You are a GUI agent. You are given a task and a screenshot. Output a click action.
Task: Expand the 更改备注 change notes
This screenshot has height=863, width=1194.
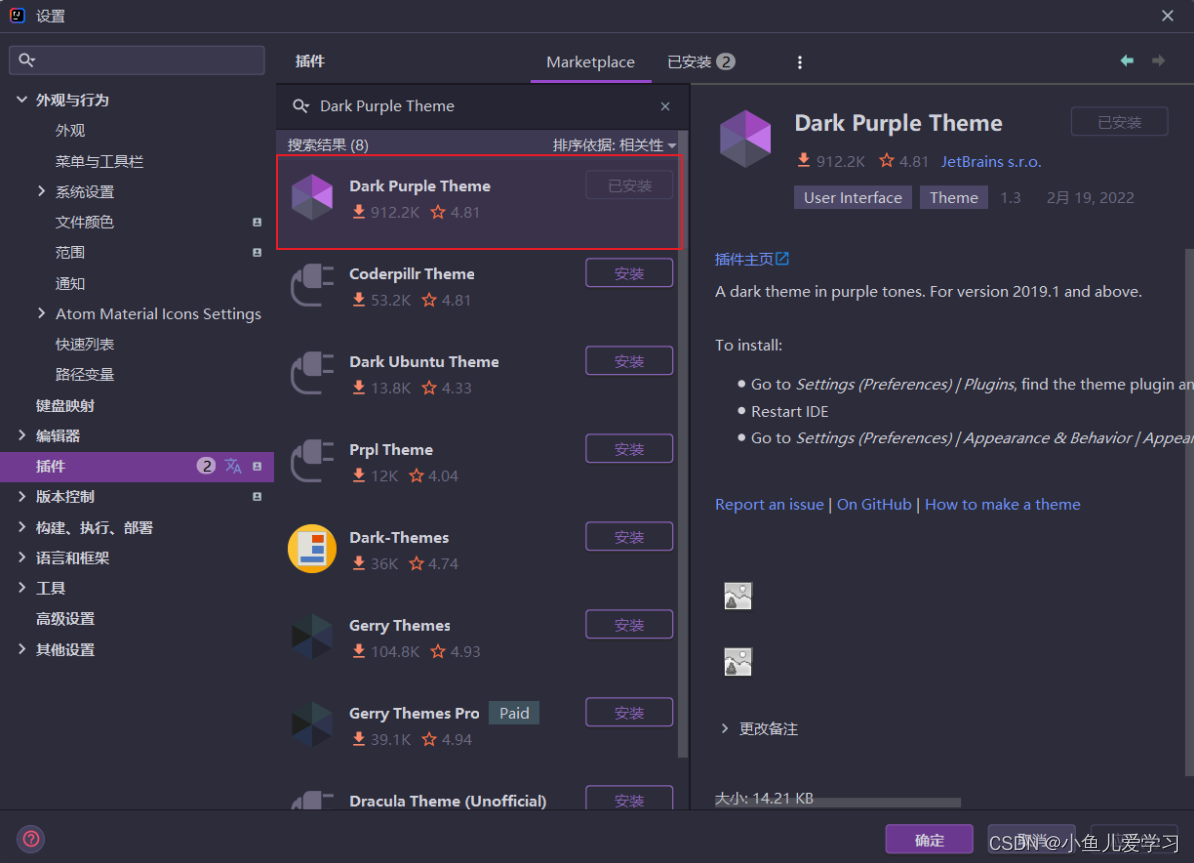pos(725,728)
